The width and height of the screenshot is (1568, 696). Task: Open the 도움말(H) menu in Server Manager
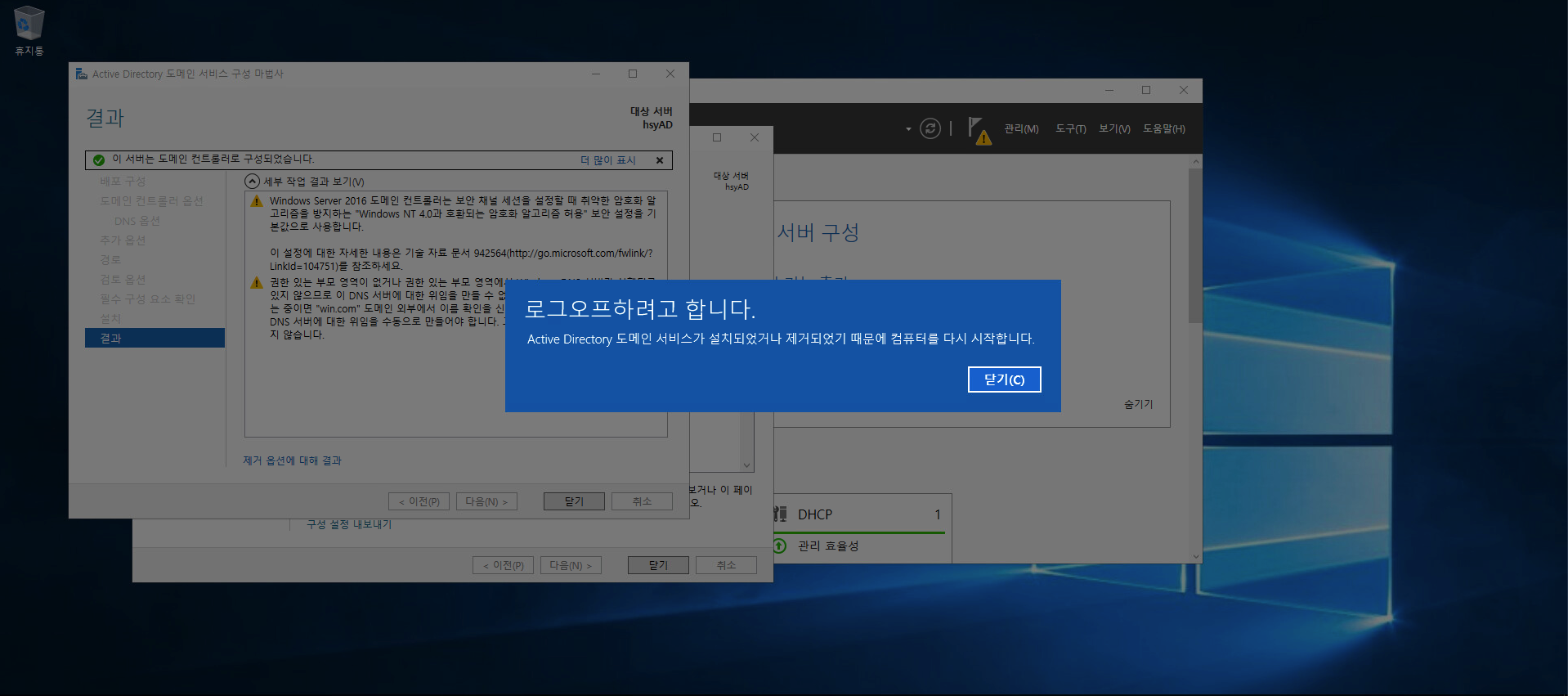(x=1163, y=129)
